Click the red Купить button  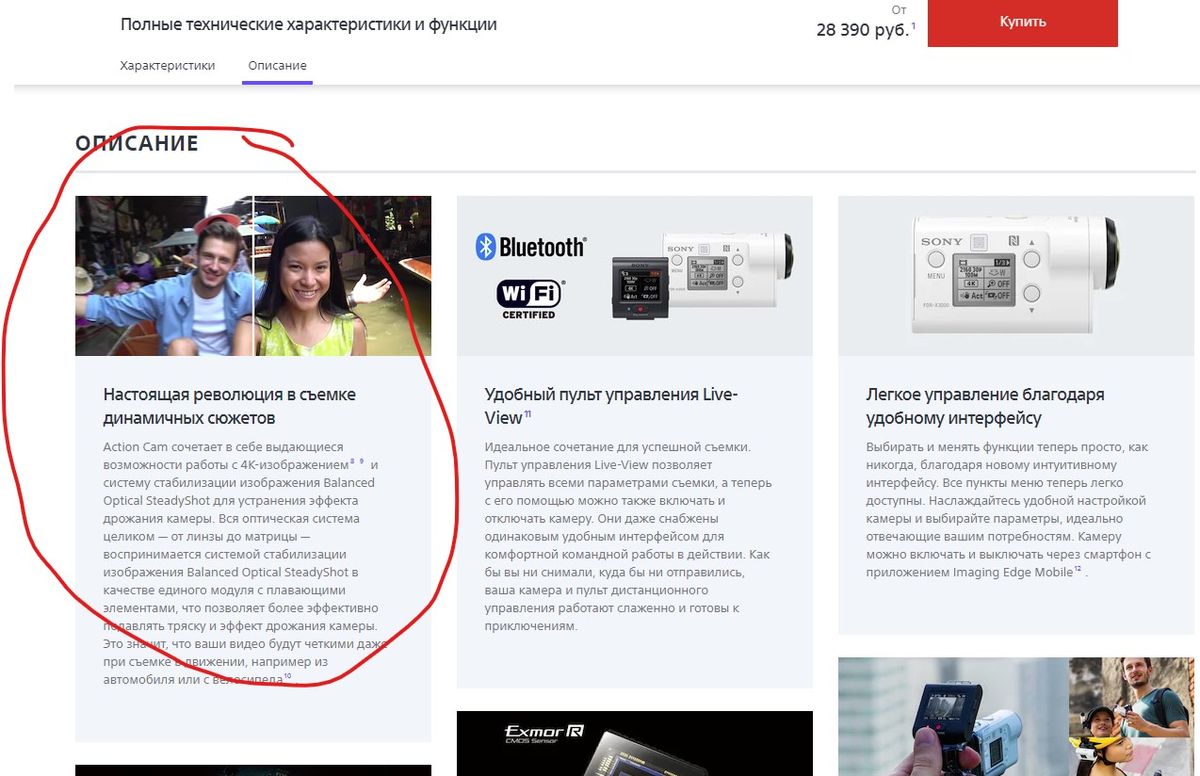pos(1022,21)
